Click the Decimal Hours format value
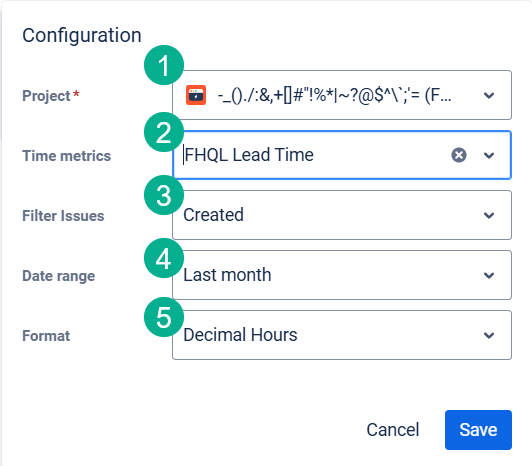The height and width of the screenshot is (466, 532). 240,335
